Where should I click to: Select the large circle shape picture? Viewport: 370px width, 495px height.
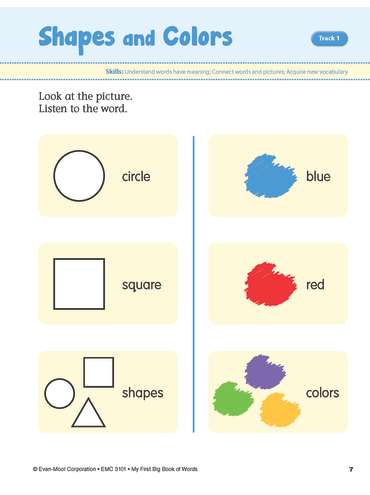click(x=79, y=176)
